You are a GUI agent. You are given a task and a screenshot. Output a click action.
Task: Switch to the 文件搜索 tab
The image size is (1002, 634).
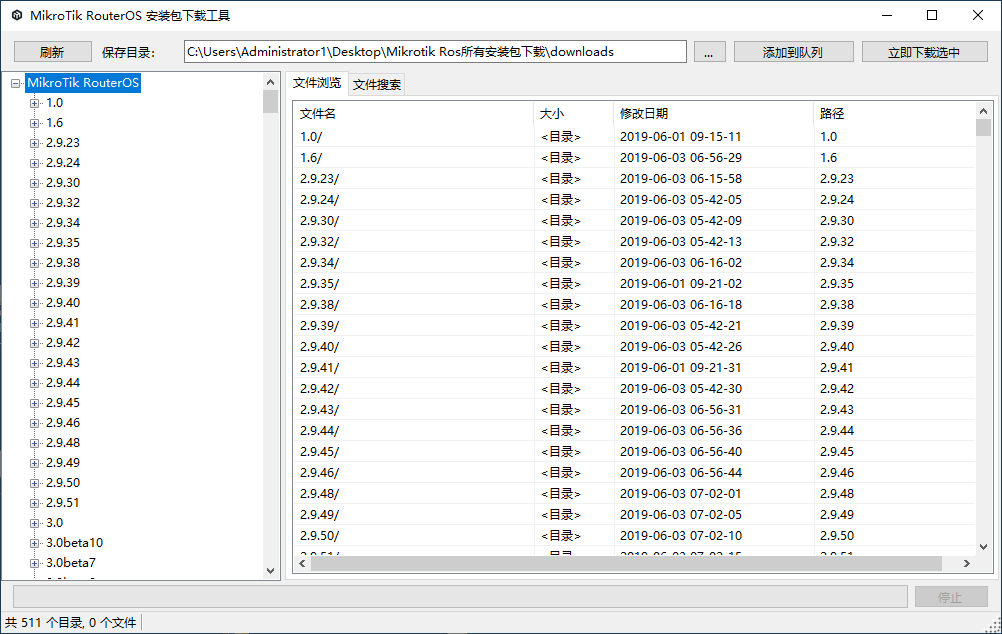(377, 84)
